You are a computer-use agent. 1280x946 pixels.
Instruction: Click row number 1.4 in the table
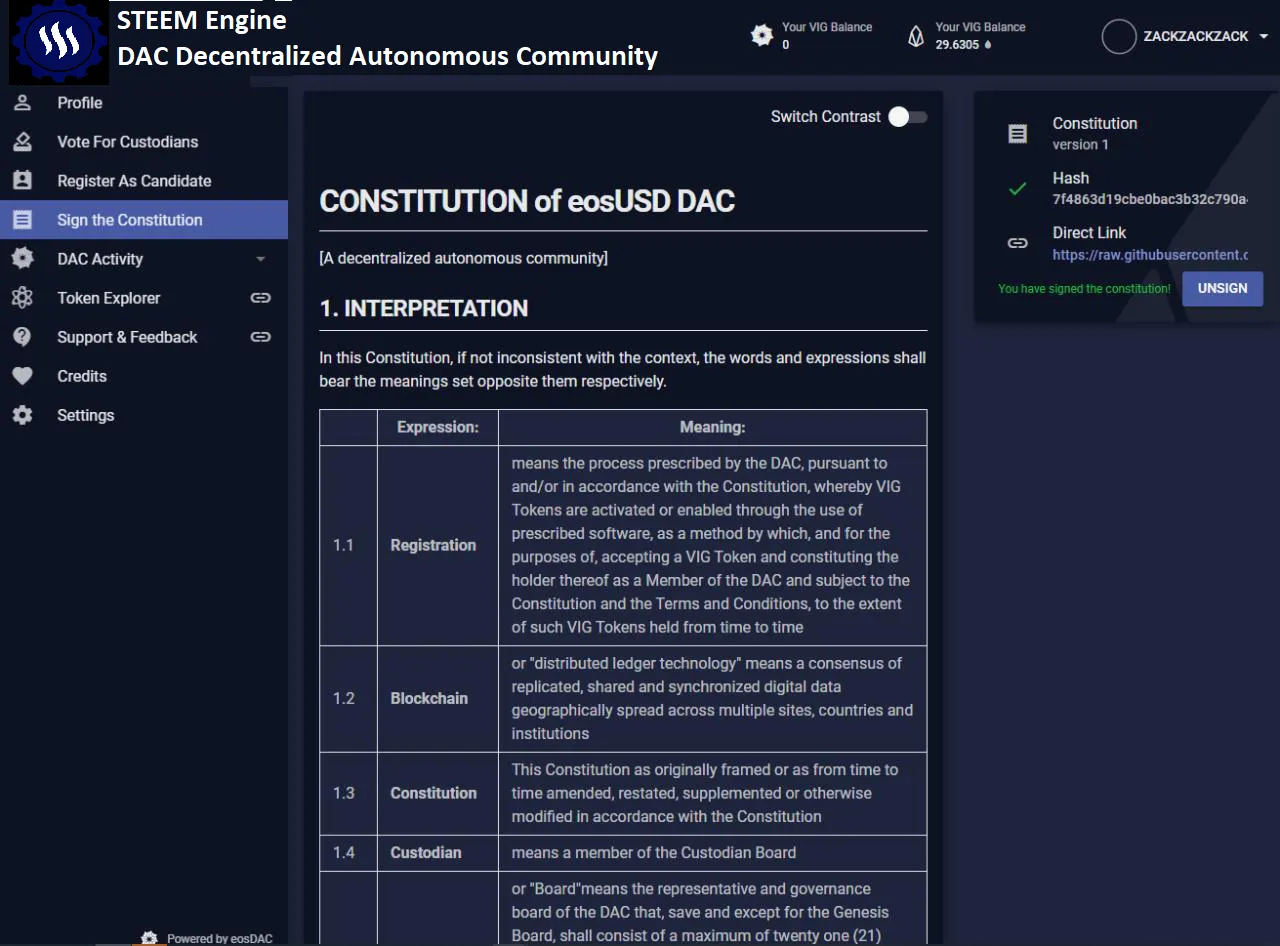[344, 853]
